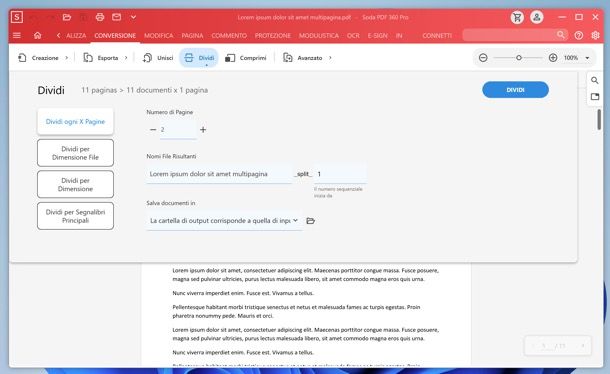
Task: Click the Unisci merge tool
Action: 158,58
